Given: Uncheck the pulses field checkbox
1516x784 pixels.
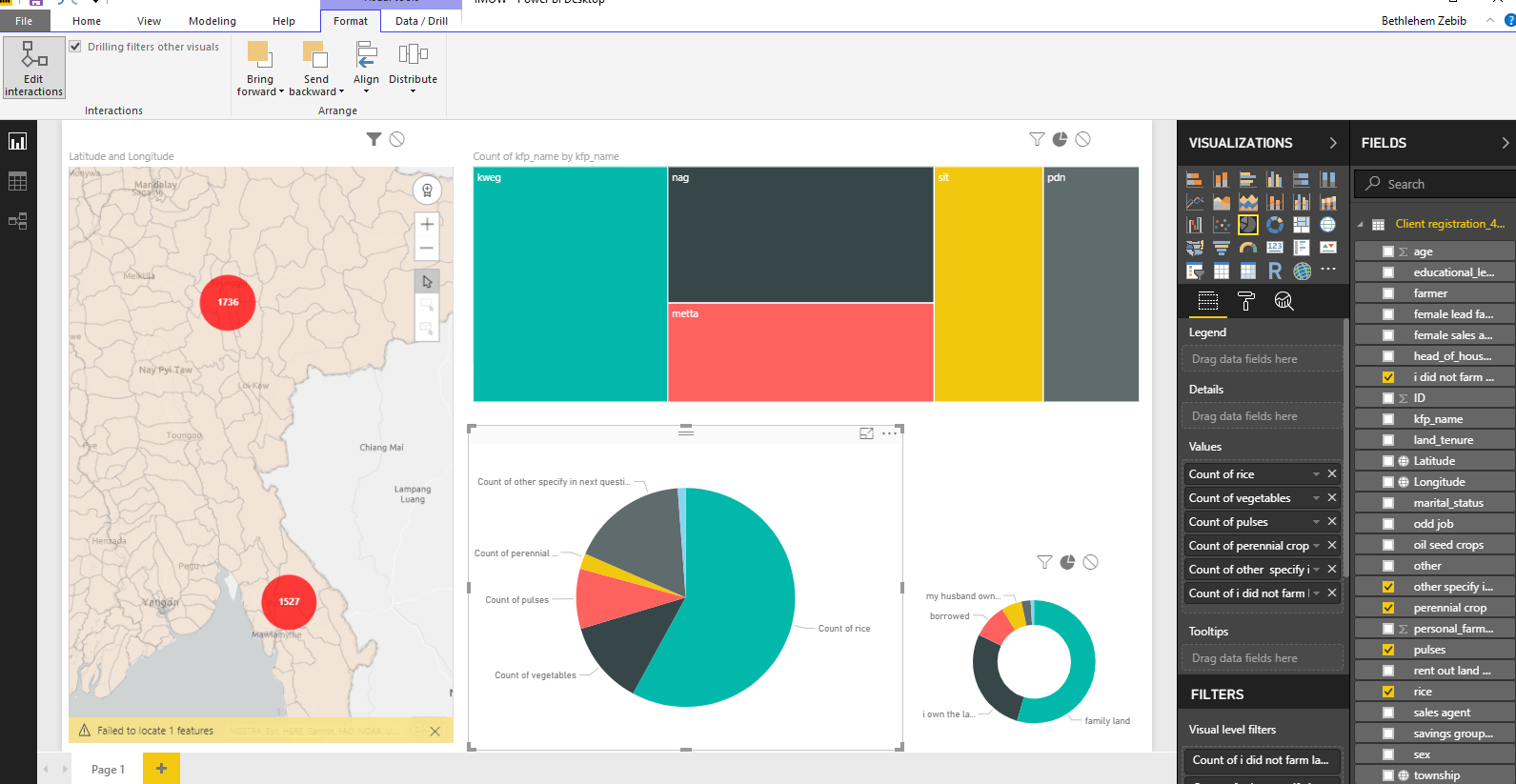Looking at the screenshot, I should 1388,650.
